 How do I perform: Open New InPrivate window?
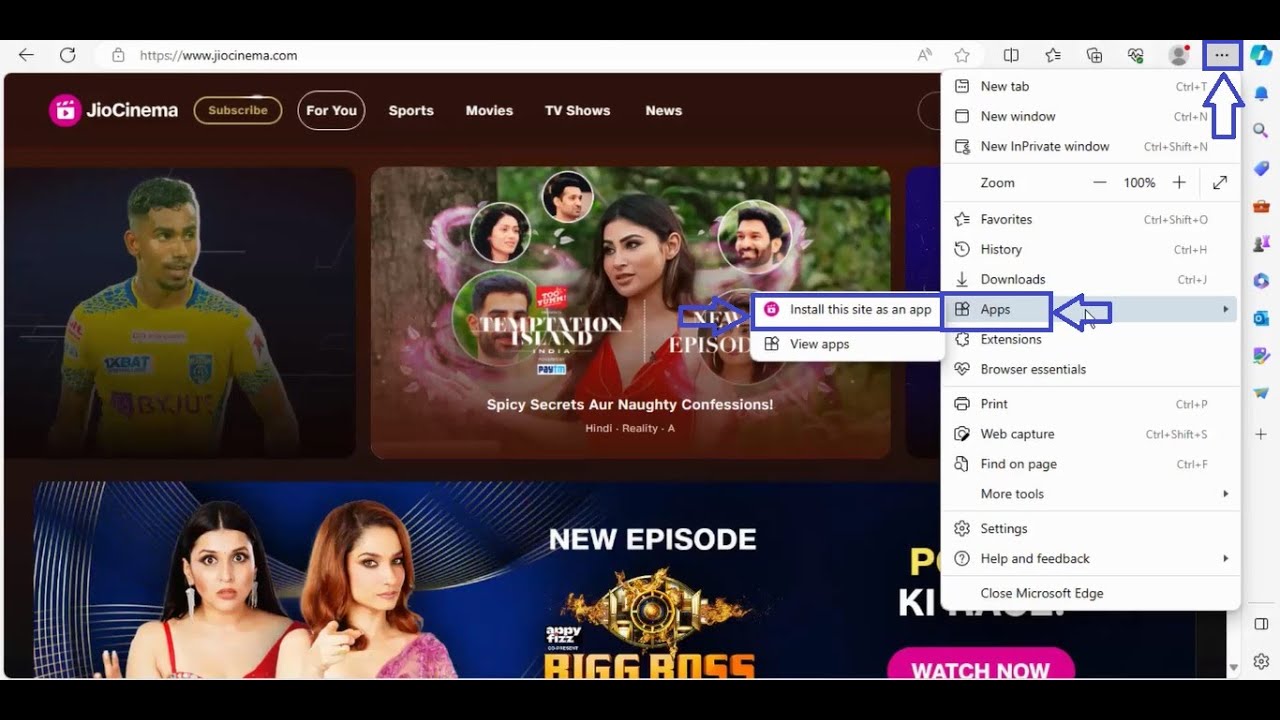coord(1091,147)
